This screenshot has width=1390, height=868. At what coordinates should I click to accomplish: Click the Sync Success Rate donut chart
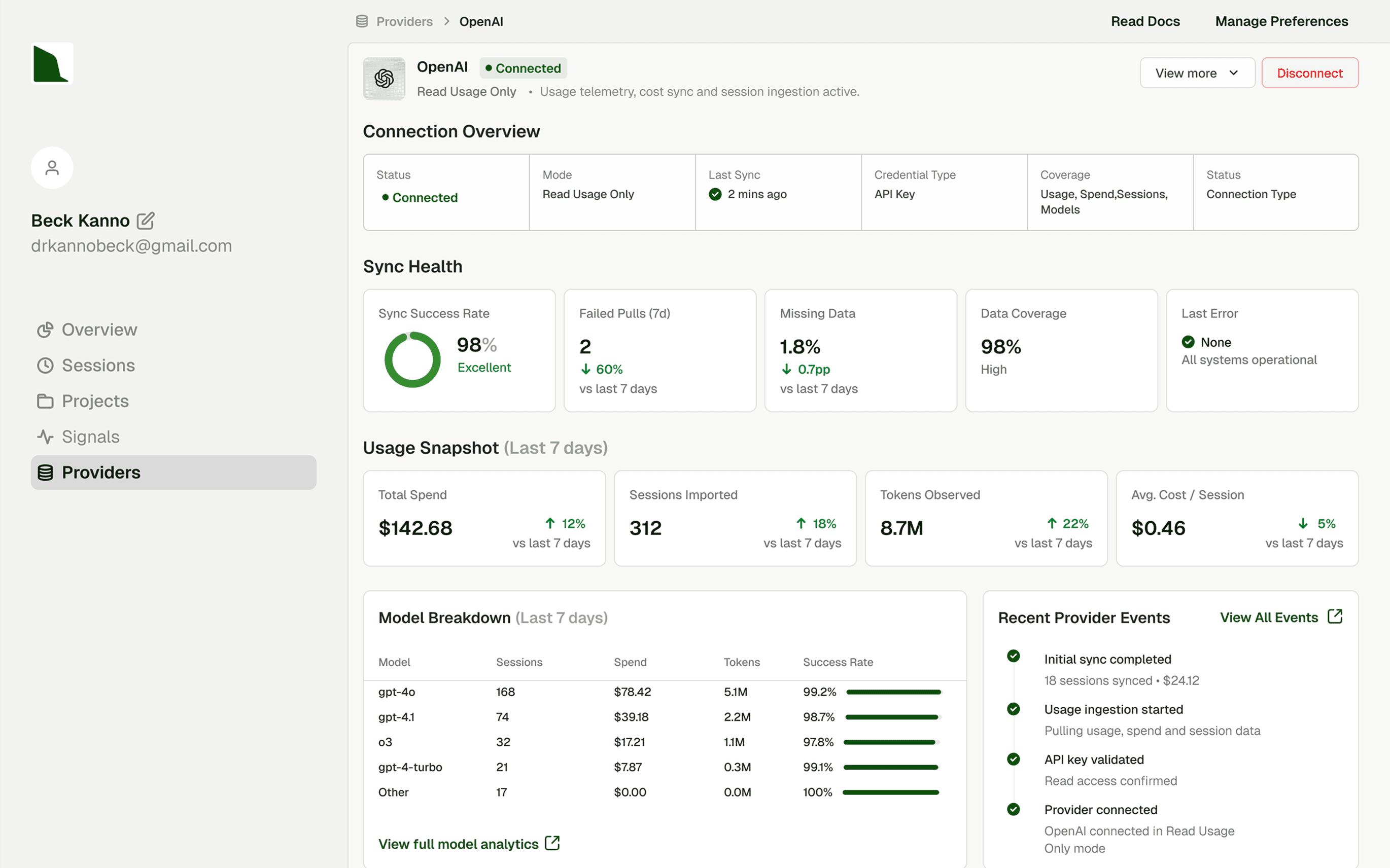pyautogui.click(x=412, y=359)
